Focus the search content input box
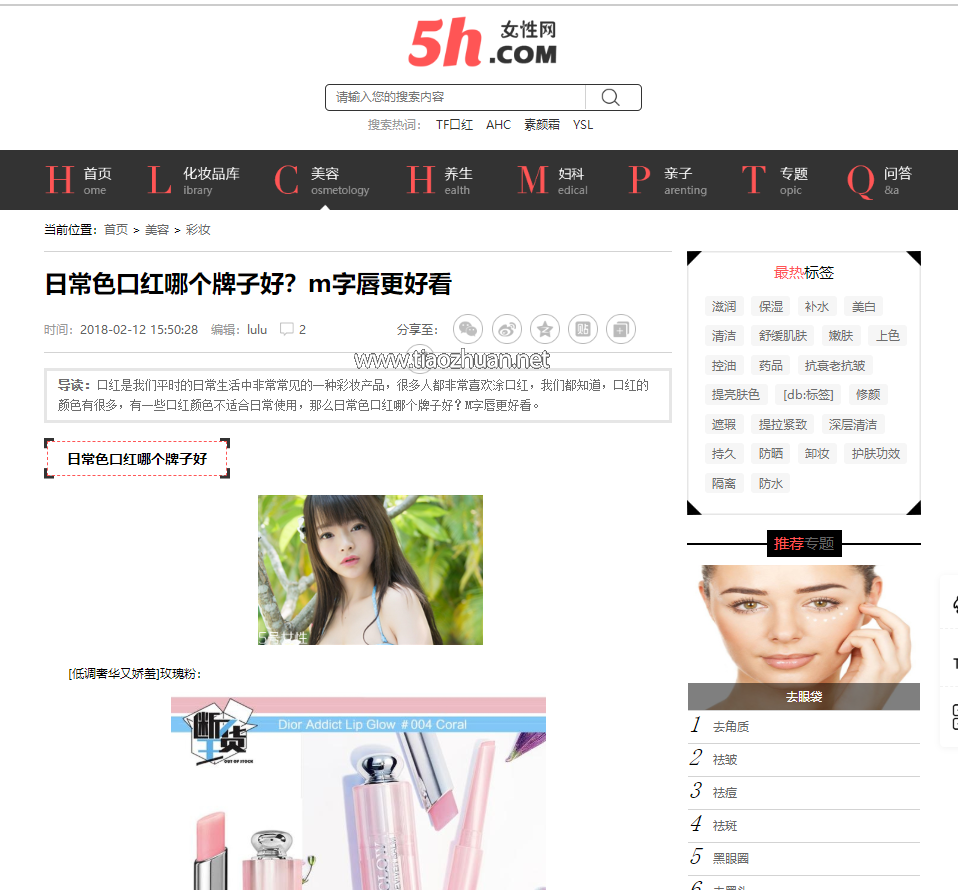This screenshot has width=958, height=890. (455, 97)
